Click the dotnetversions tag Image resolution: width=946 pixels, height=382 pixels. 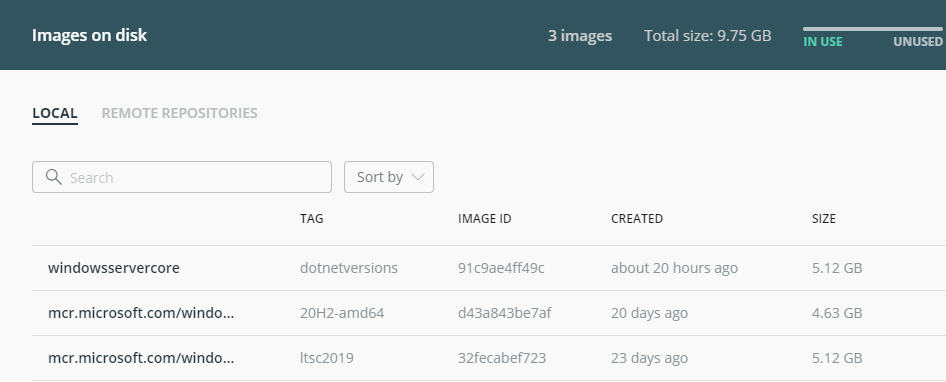pyautogui.click(x=349, y=268)
